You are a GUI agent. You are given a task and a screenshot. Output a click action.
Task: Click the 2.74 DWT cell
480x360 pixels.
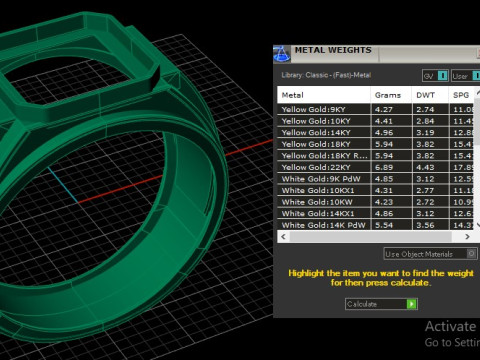pyautogui.click(x=431, y=109)
